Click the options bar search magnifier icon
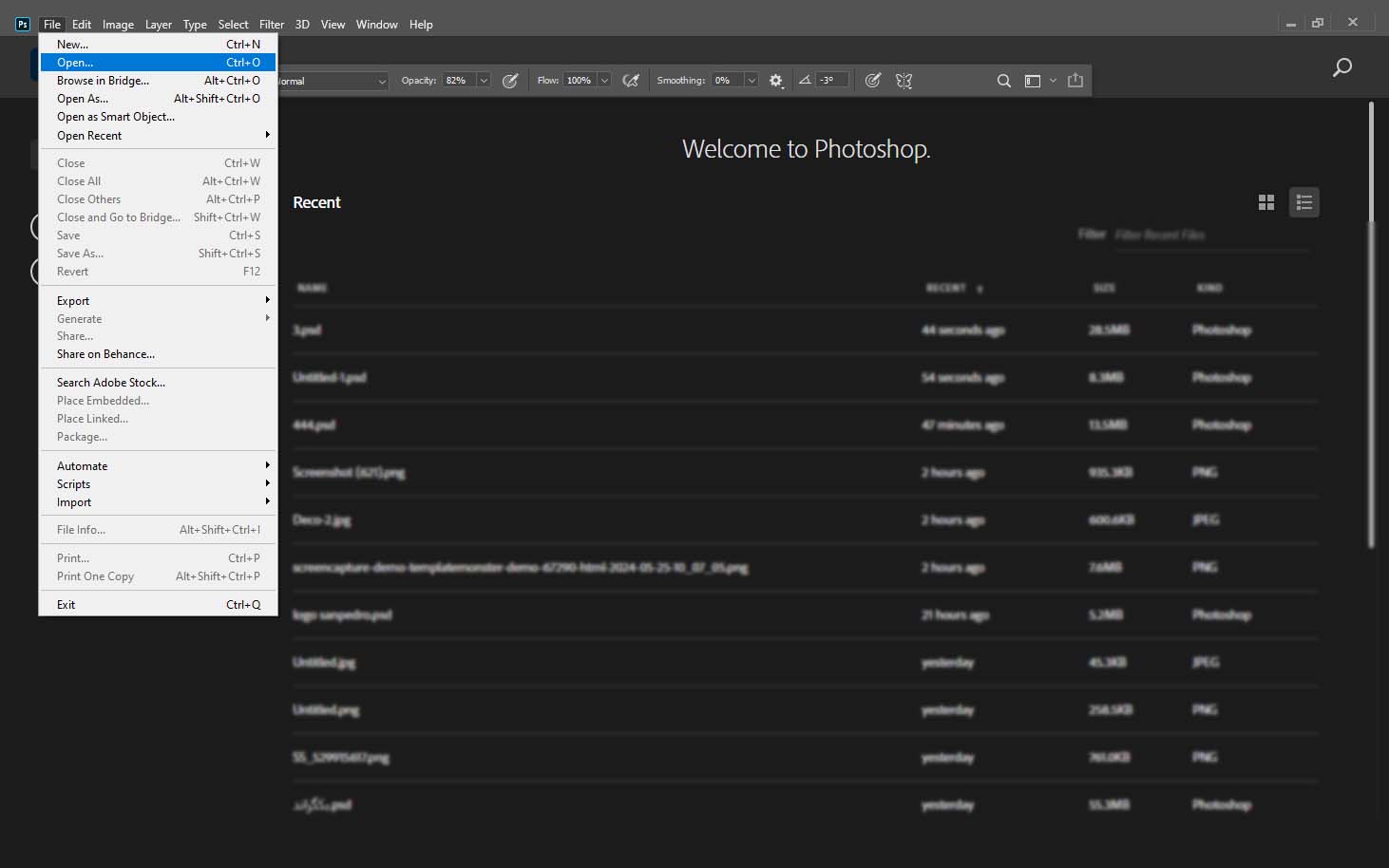The width and height of the screenshot is (1389, 868). 1003,81
